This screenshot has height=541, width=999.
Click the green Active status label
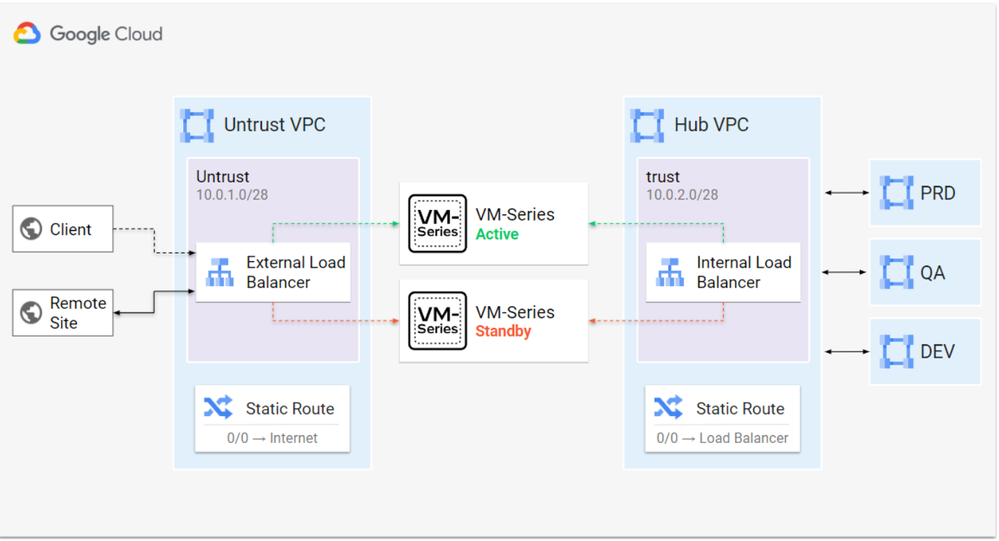497,234
